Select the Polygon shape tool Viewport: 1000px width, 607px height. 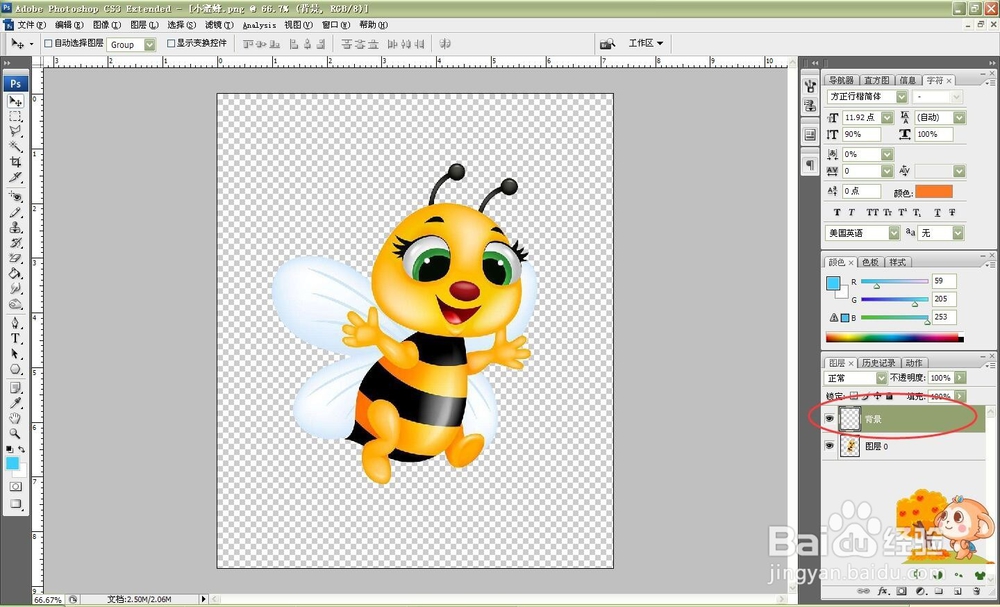pyautogui.click(x=15, y=370)
